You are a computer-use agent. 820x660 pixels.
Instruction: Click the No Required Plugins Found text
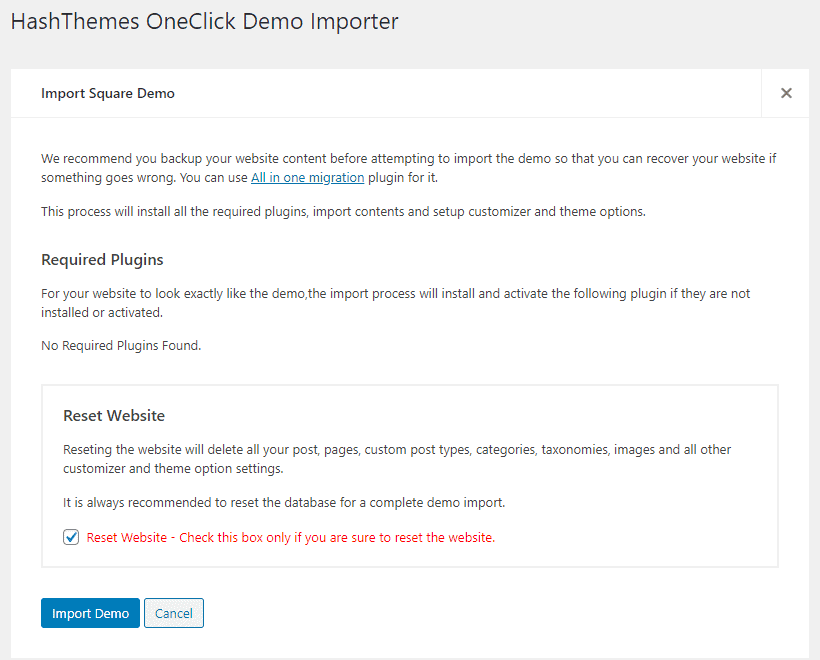[x=121, y=346]
